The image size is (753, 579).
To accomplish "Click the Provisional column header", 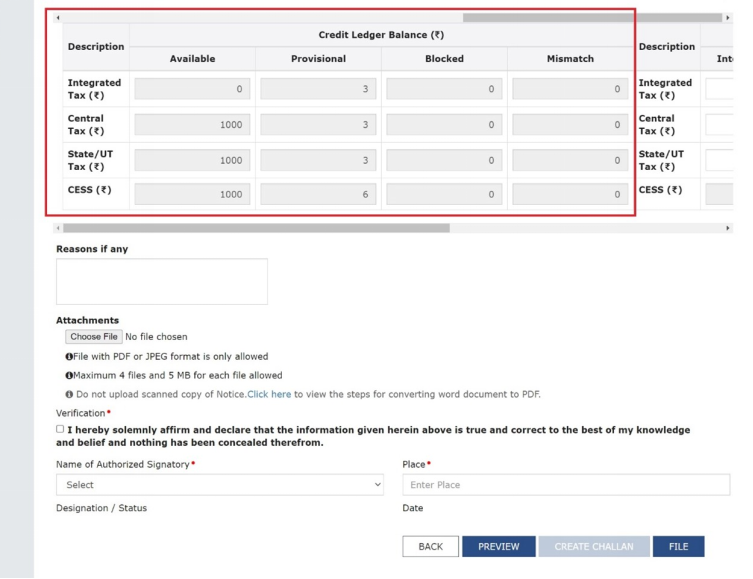I will pos(318,59).
